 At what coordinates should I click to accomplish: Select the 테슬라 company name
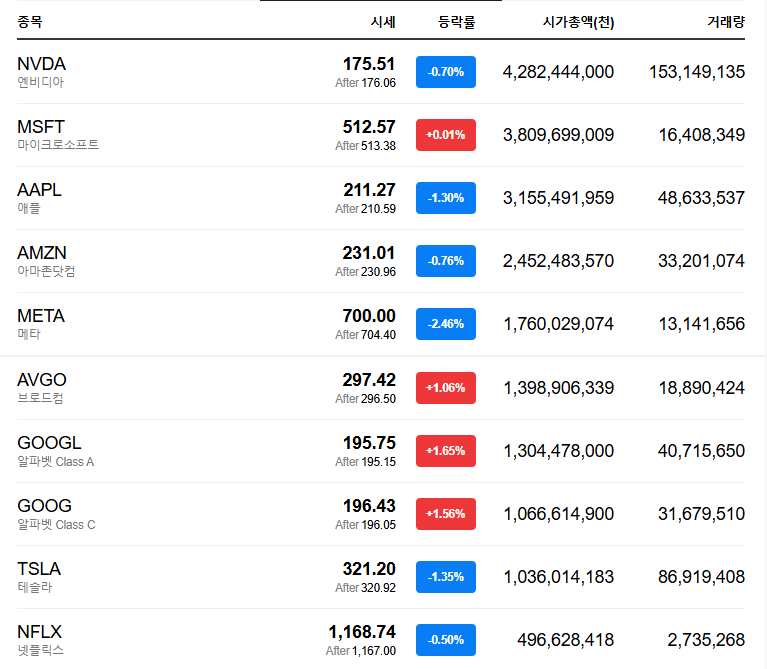(35, 588)
